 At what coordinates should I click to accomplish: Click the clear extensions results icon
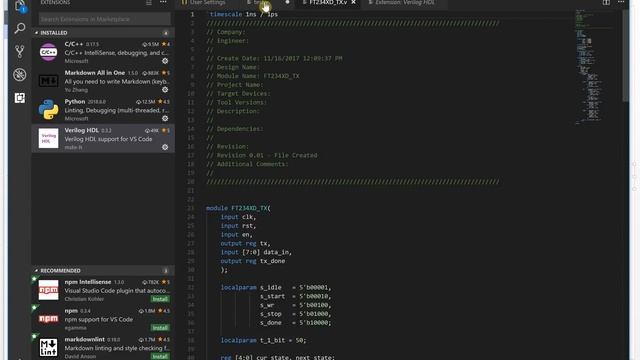[x=149, y=2]
